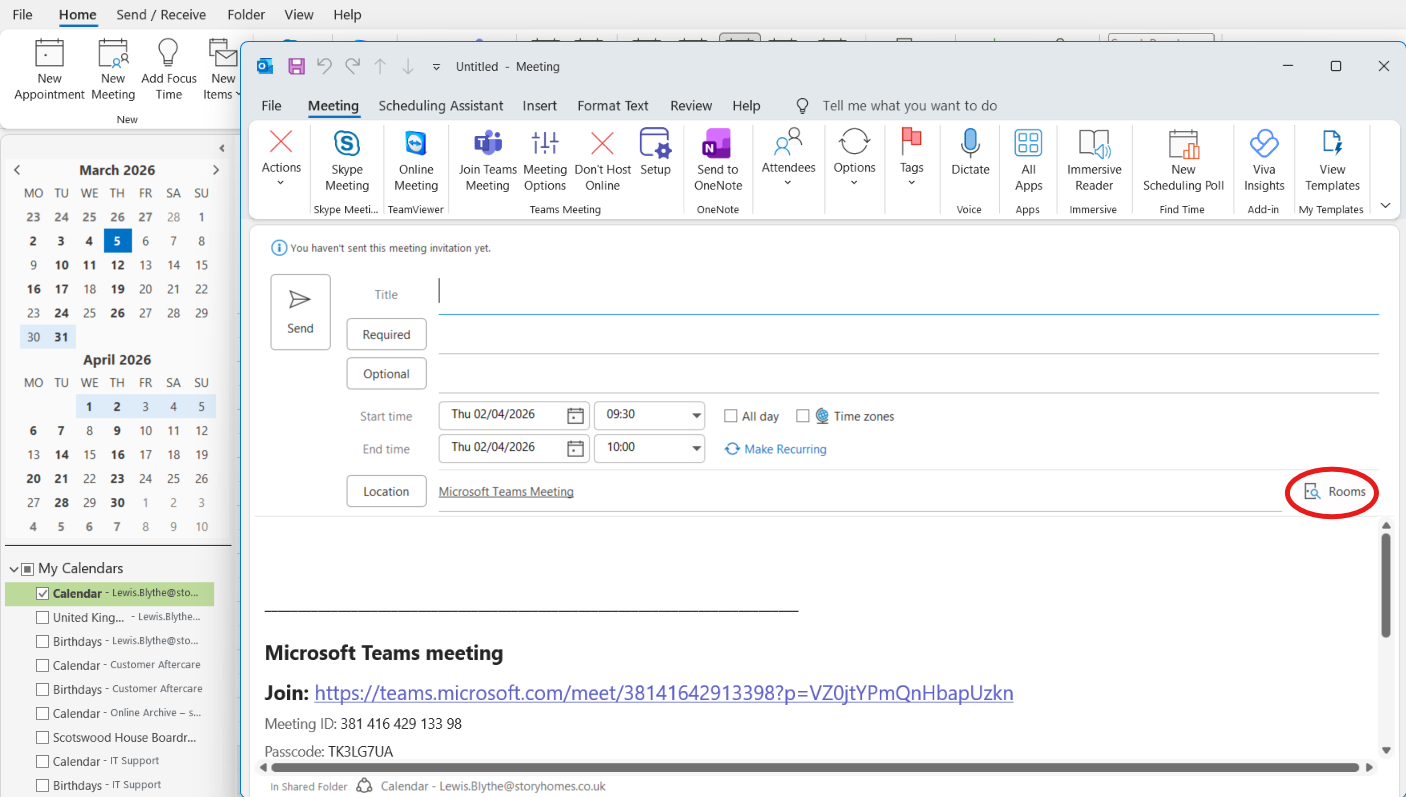Image resolution: width=1406 pixels, height=797 pixels.
Task: Check the Scotswood House Boardroom calendar
Action: 43,738
